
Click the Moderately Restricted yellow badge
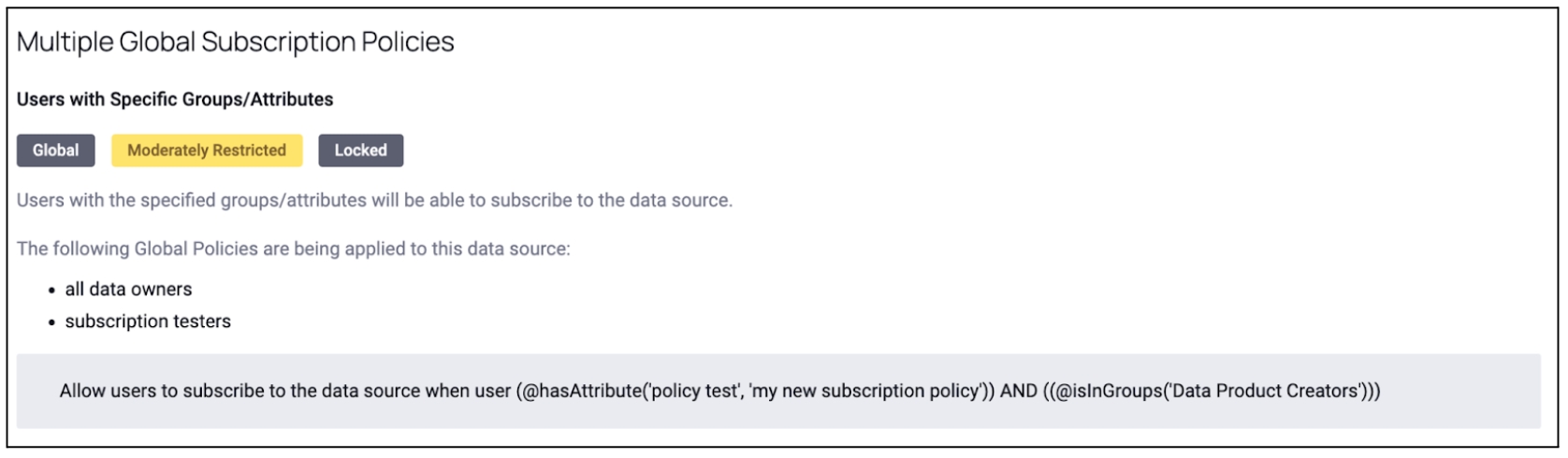[x=207, y=150]
